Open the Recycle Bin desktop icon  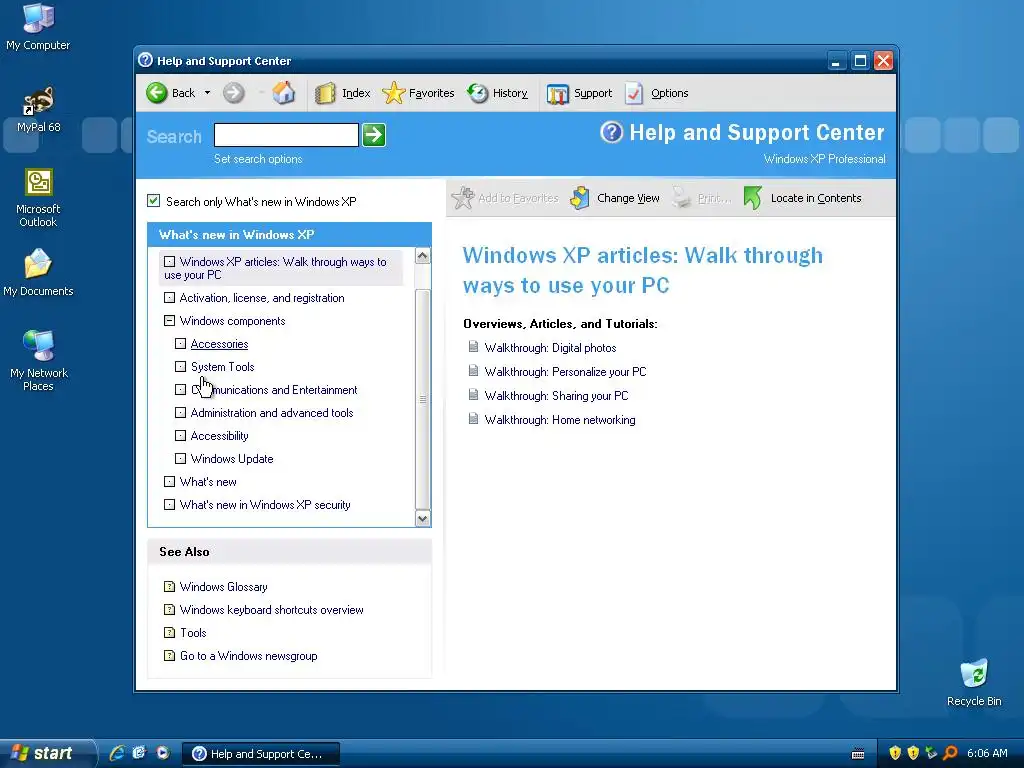click(974, 682)
